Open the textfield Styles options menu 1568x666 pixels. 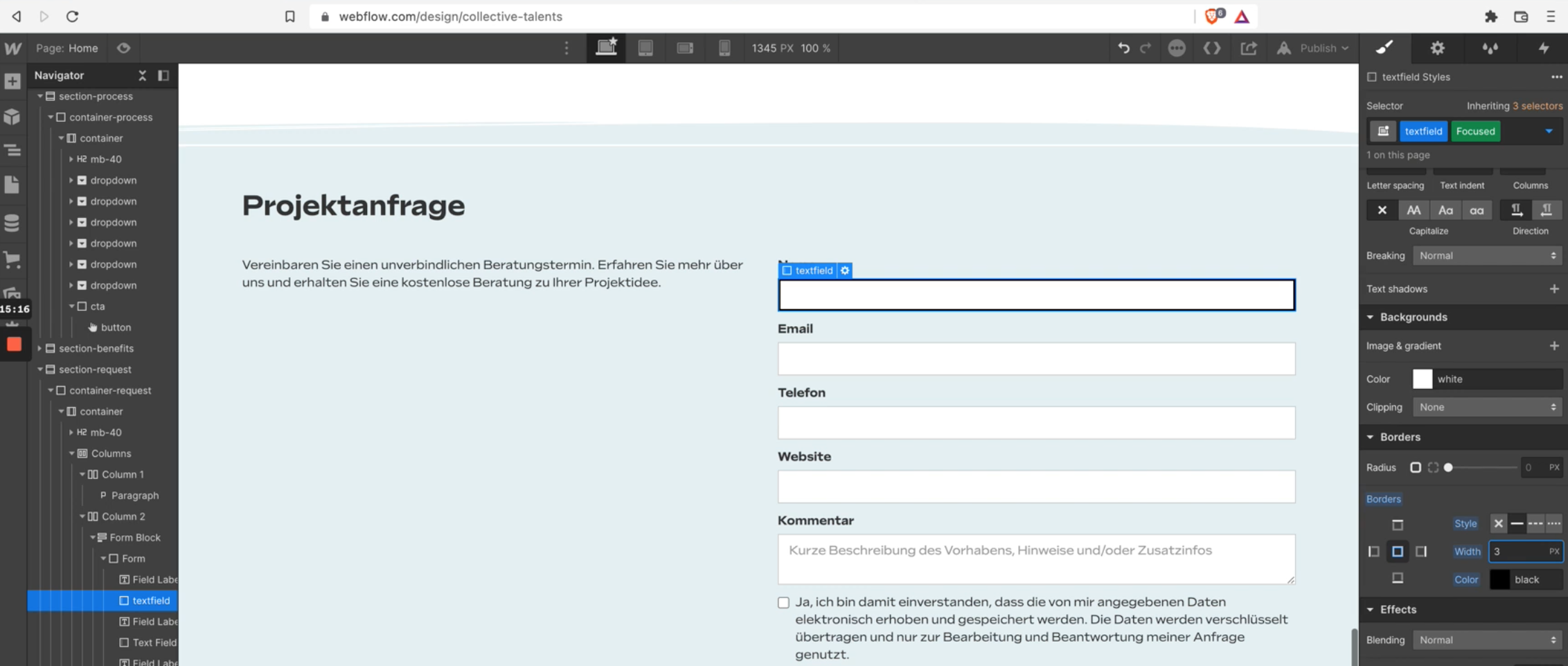click(1556, 77)
